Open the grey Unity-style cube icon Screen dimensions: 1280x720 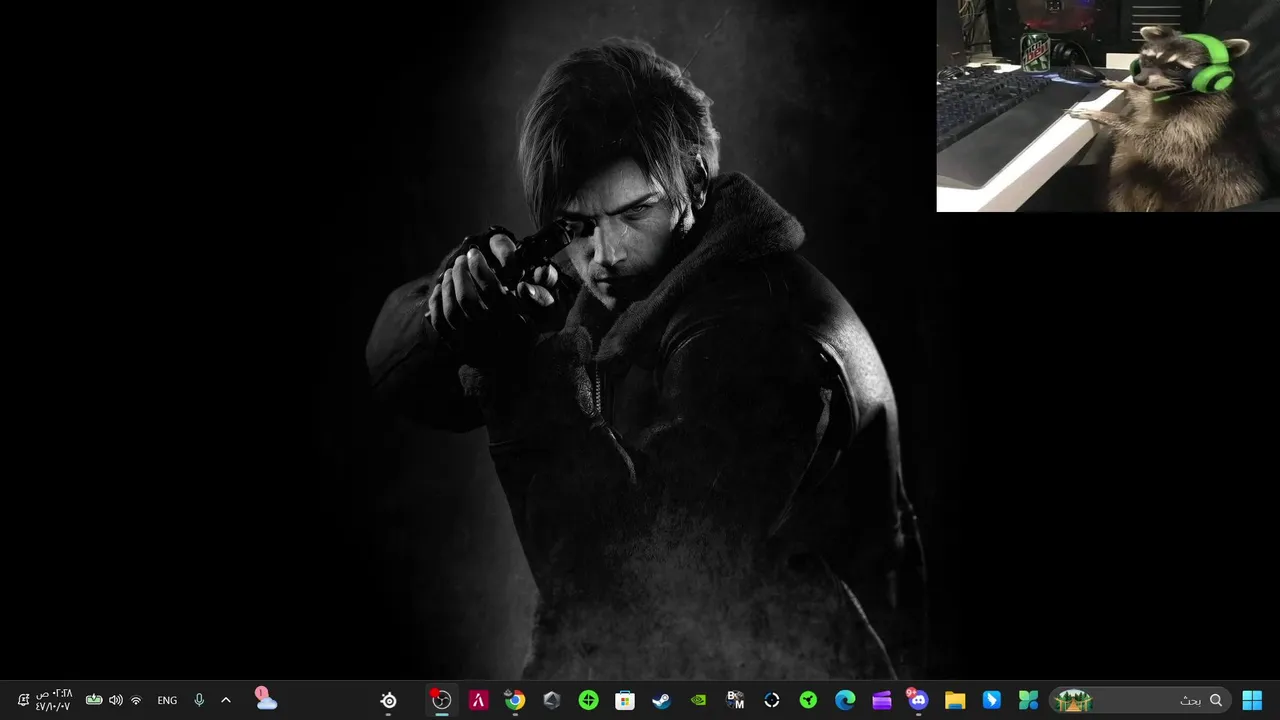(x=551, y=700)
